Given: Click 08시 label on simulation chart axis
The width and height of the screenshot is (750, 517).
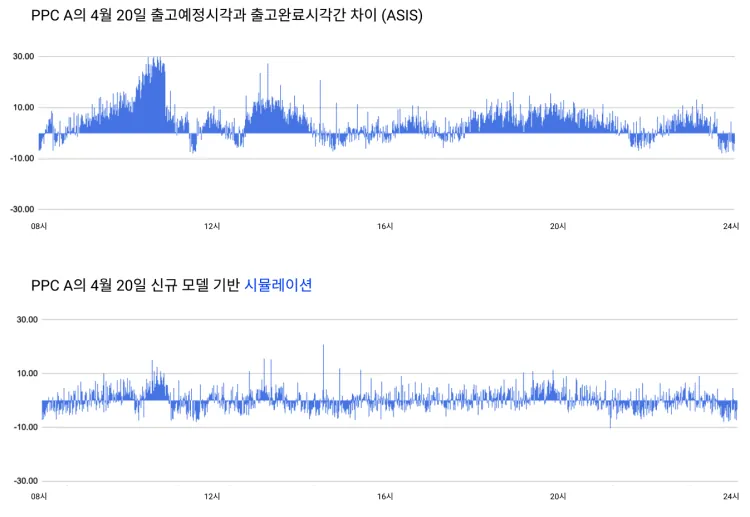Looking at the screenshot, I should [x=39, y=496].
